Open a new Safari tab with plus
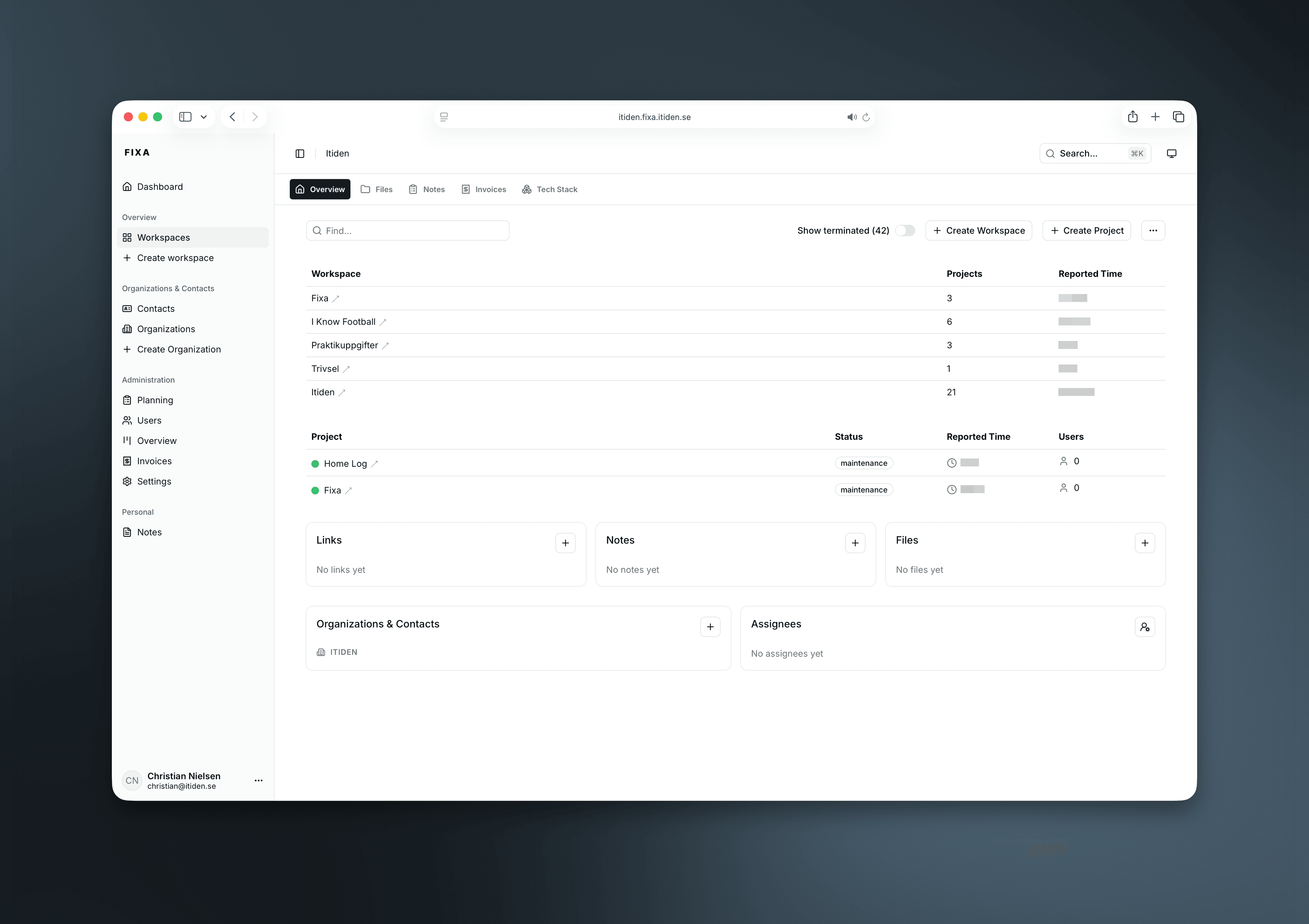 (x=1155, y=117)
